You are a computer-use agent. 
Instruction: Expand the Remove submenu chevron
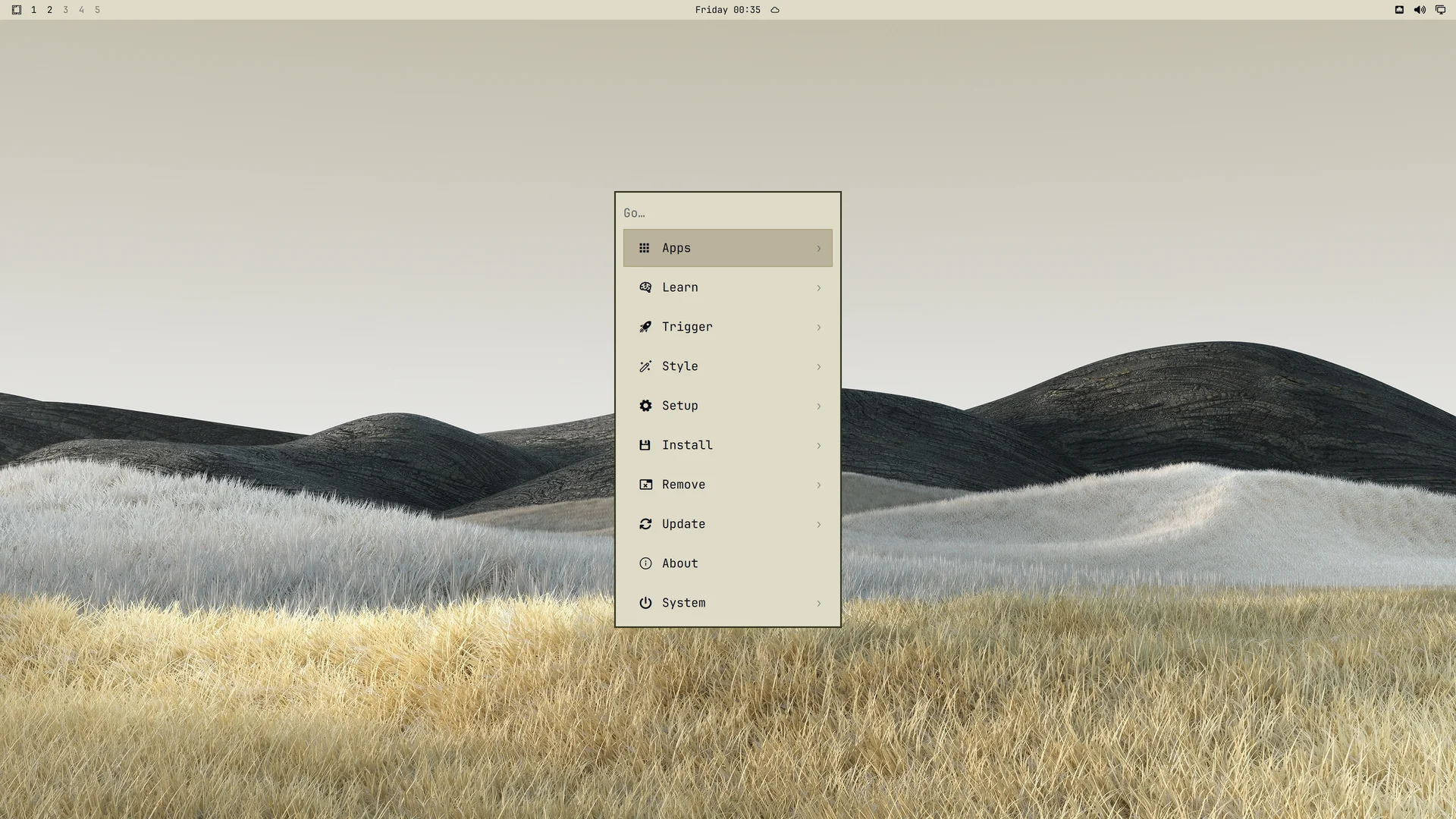click(x=818, y=485)
